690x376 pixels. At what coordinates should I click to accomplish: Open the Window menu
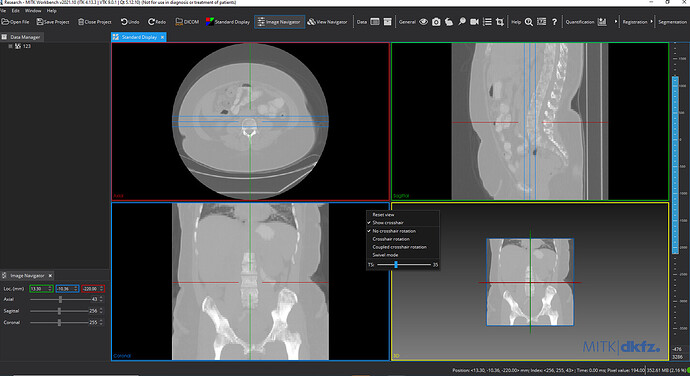point(33,11)
